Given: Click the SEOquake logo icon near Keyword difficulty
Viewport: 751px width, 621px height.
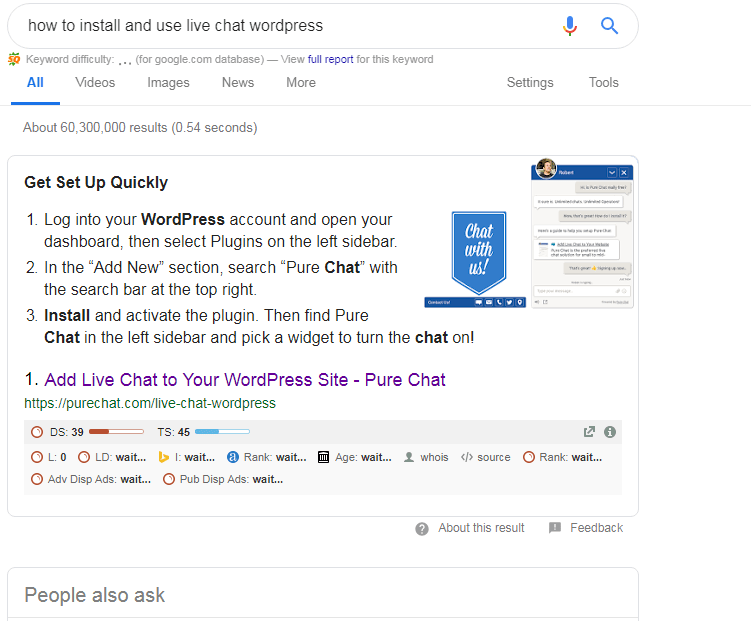Looking at the screenshot, I should pyautogui.click(x=14, y=59).
